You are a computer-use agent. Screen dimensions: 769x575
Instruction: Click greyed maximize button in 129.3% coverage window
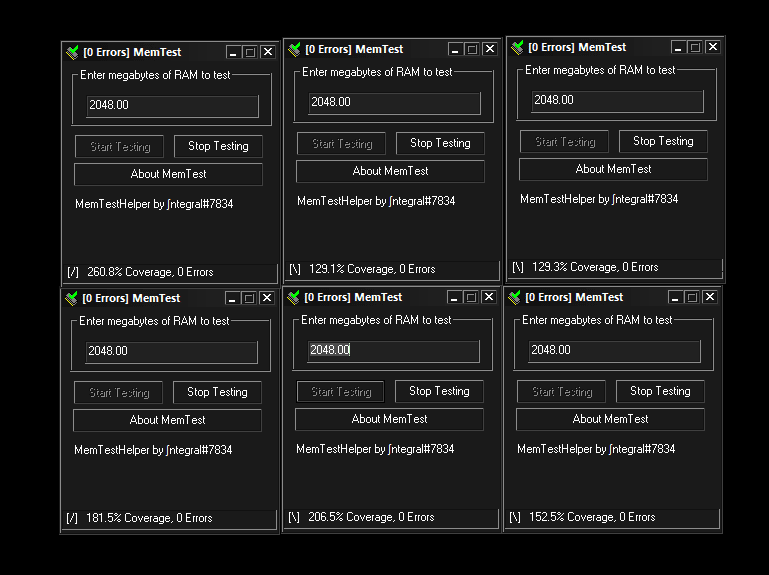[x=695, y=47]
